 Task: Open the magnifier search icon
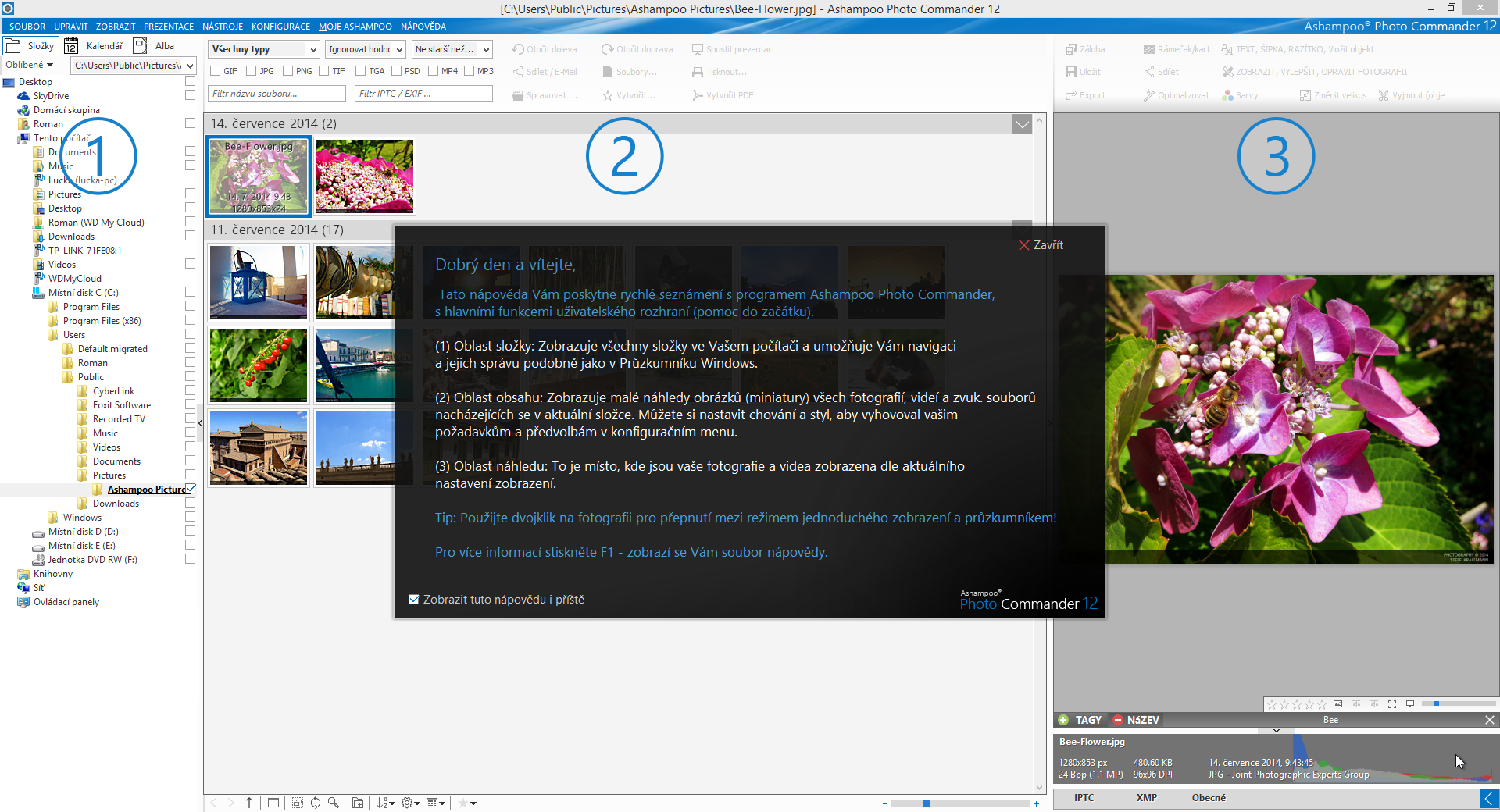(x=334, y=803)
